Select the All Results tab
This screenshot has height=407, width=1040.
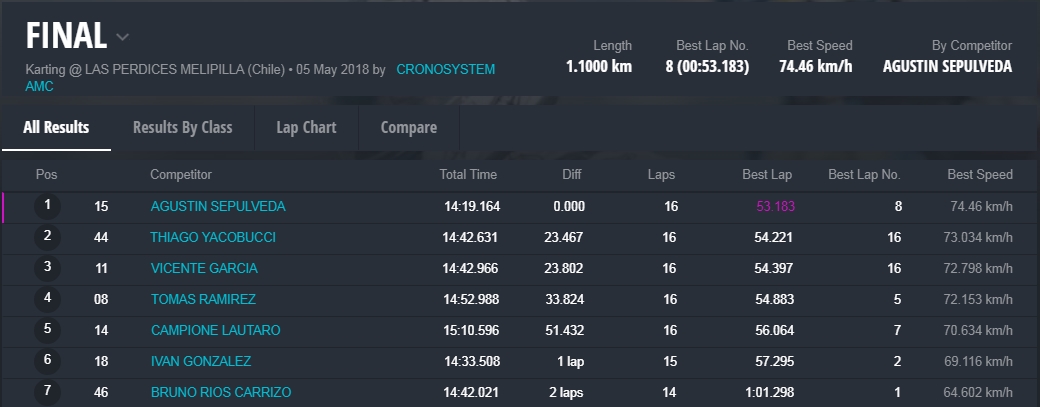pyautogui.click(x=56, y=127)
